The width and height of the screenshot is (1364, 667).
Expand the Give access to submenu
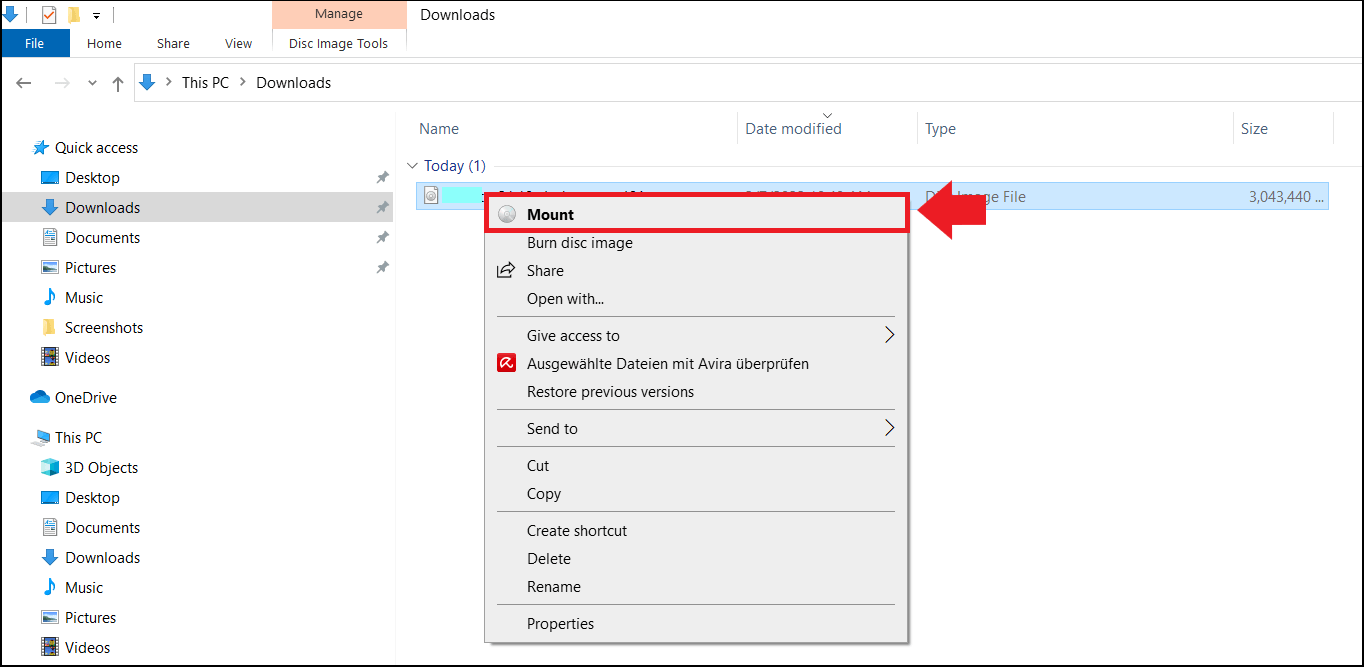point(888,336)
